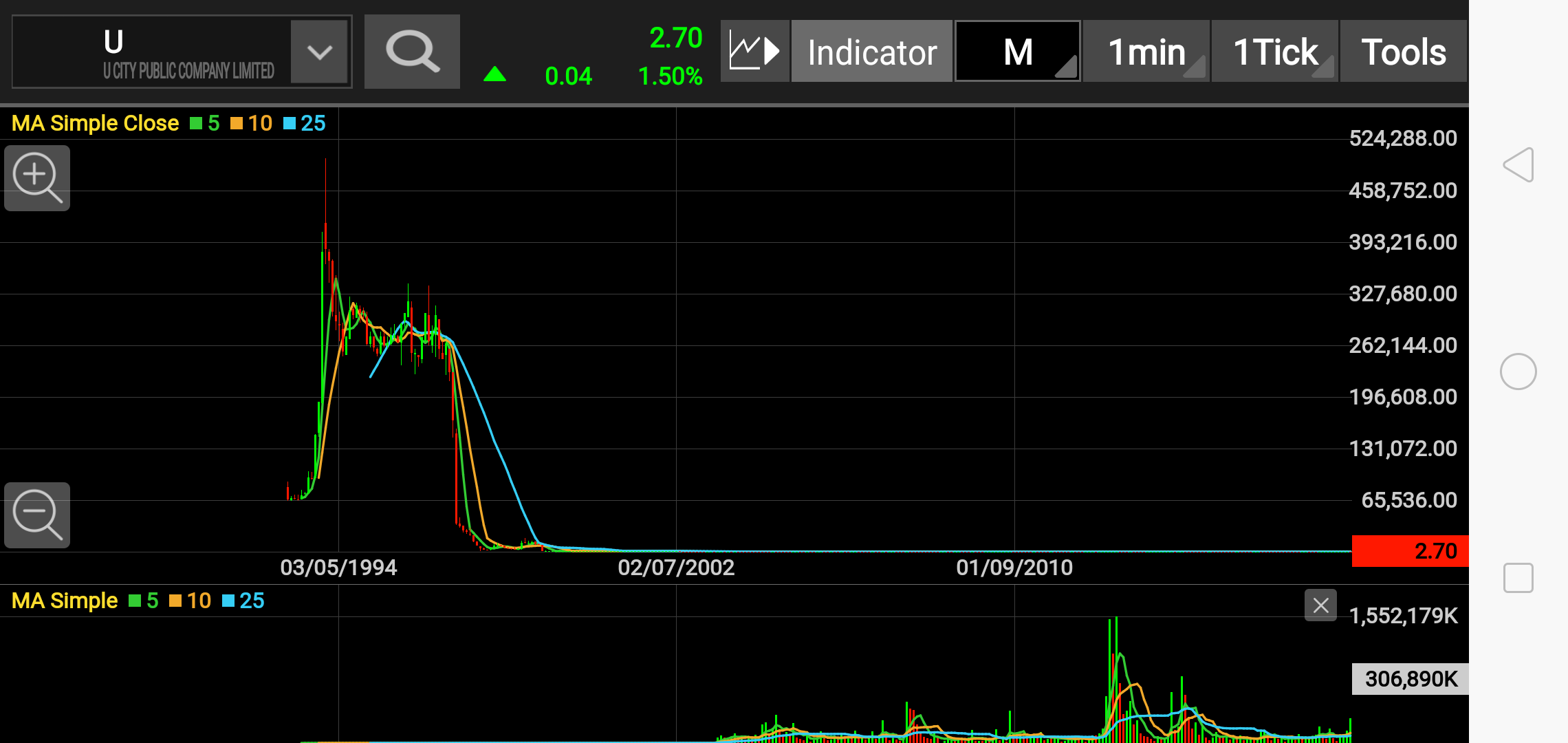
Task: Tap the Android home circle button
Action: (x=1518, y=371)
